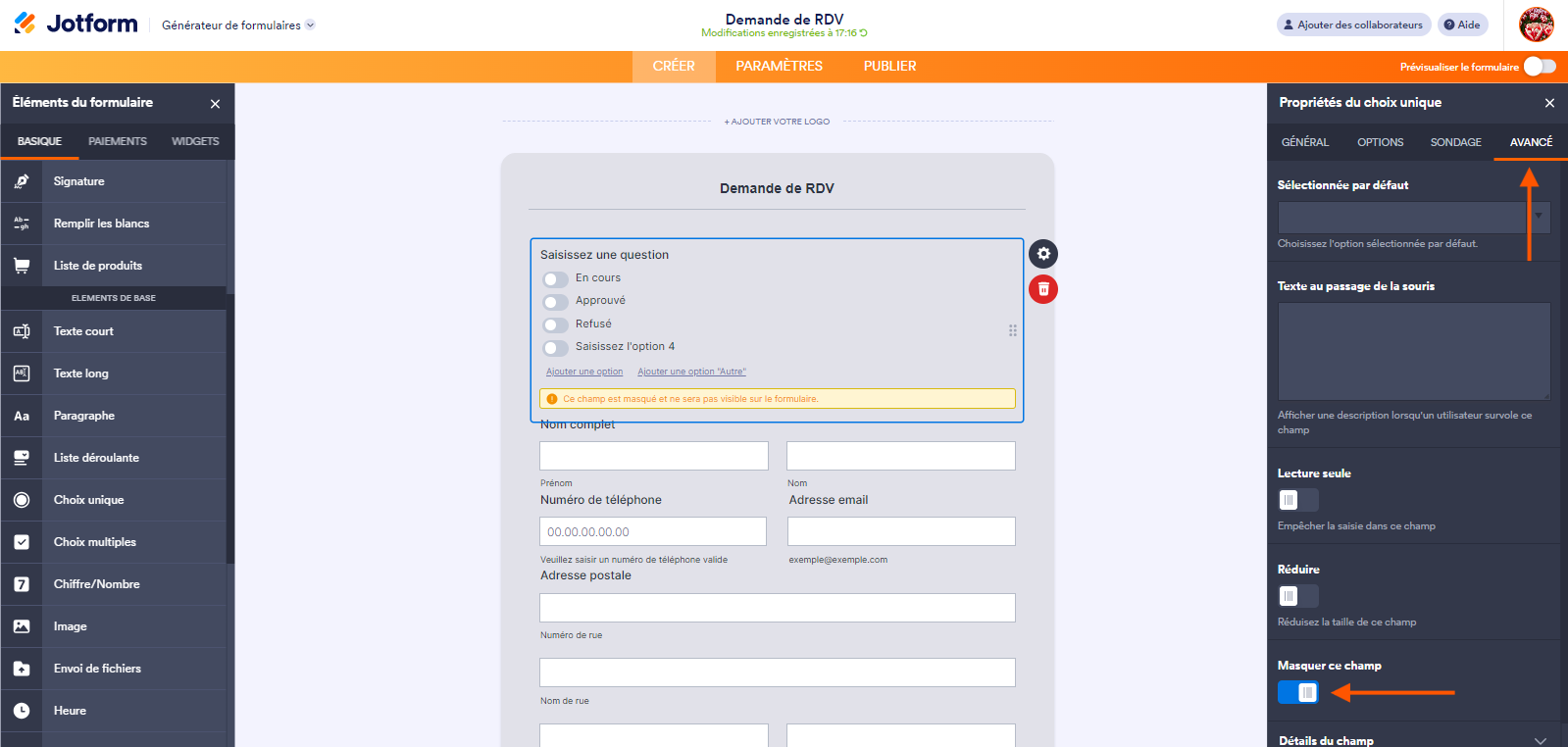This screenshot has width=1568, height=747.
Task: Disable the Masquer ce champ toggle
Action: click(x=1297, y=693)
